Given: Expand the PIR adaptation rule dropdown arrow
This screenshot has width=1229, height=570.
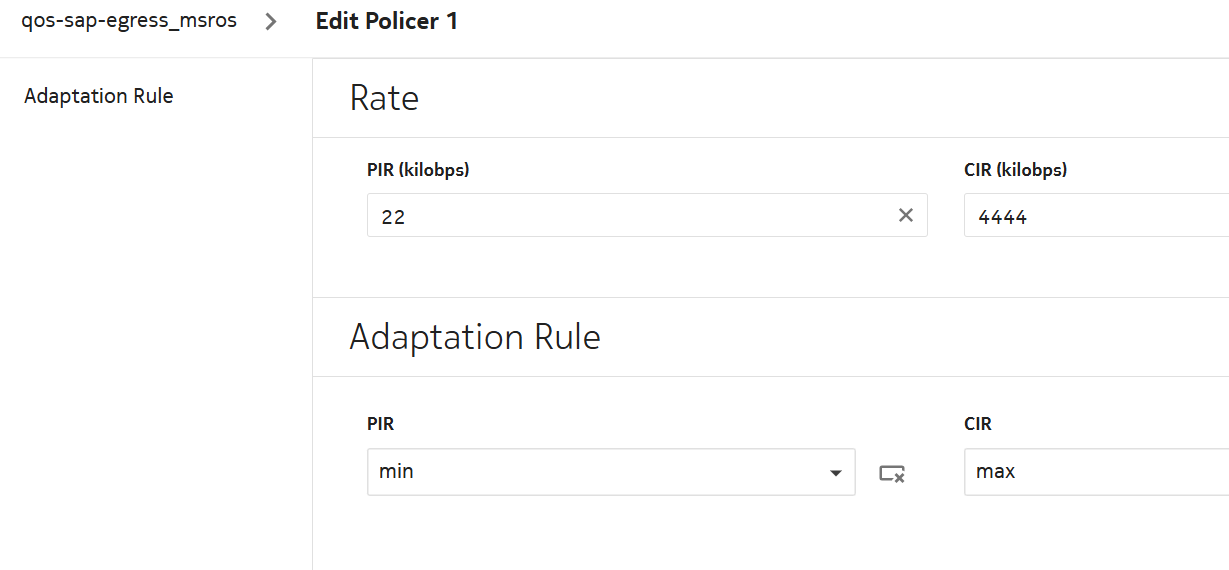Looking at the screenshot, I should [x=836, y=473].
